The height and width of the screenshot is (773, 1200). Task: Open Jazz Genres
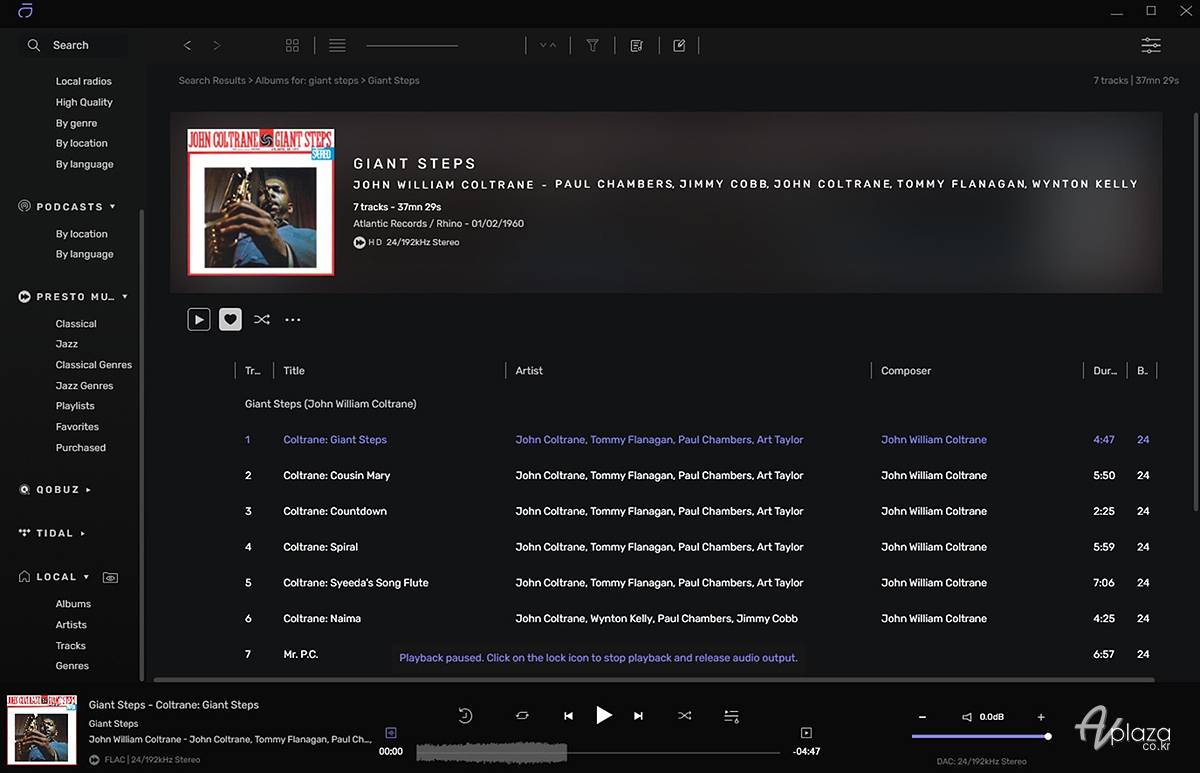84,386
